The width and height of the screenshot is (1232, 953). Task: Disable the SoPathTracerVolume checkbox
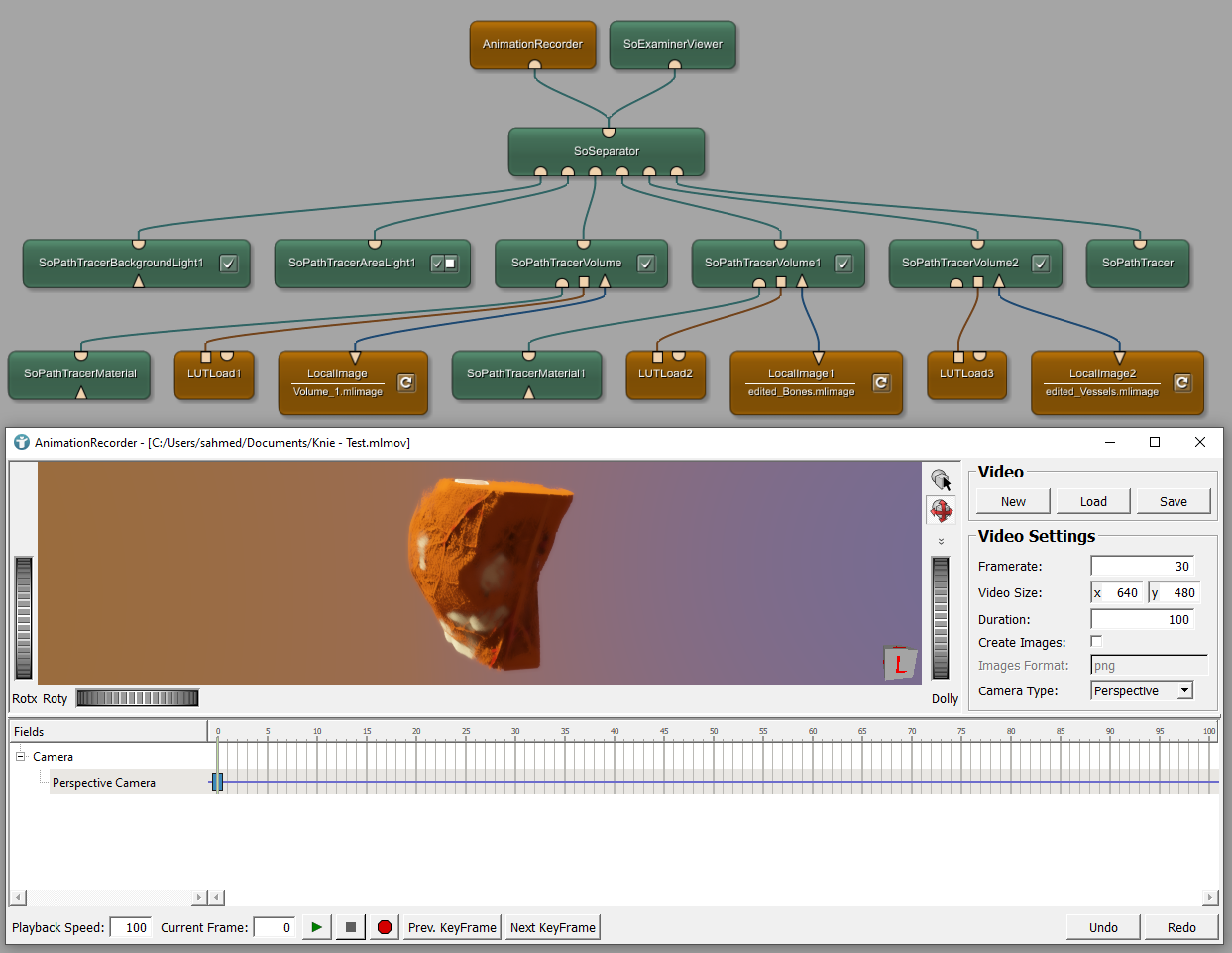645,264
